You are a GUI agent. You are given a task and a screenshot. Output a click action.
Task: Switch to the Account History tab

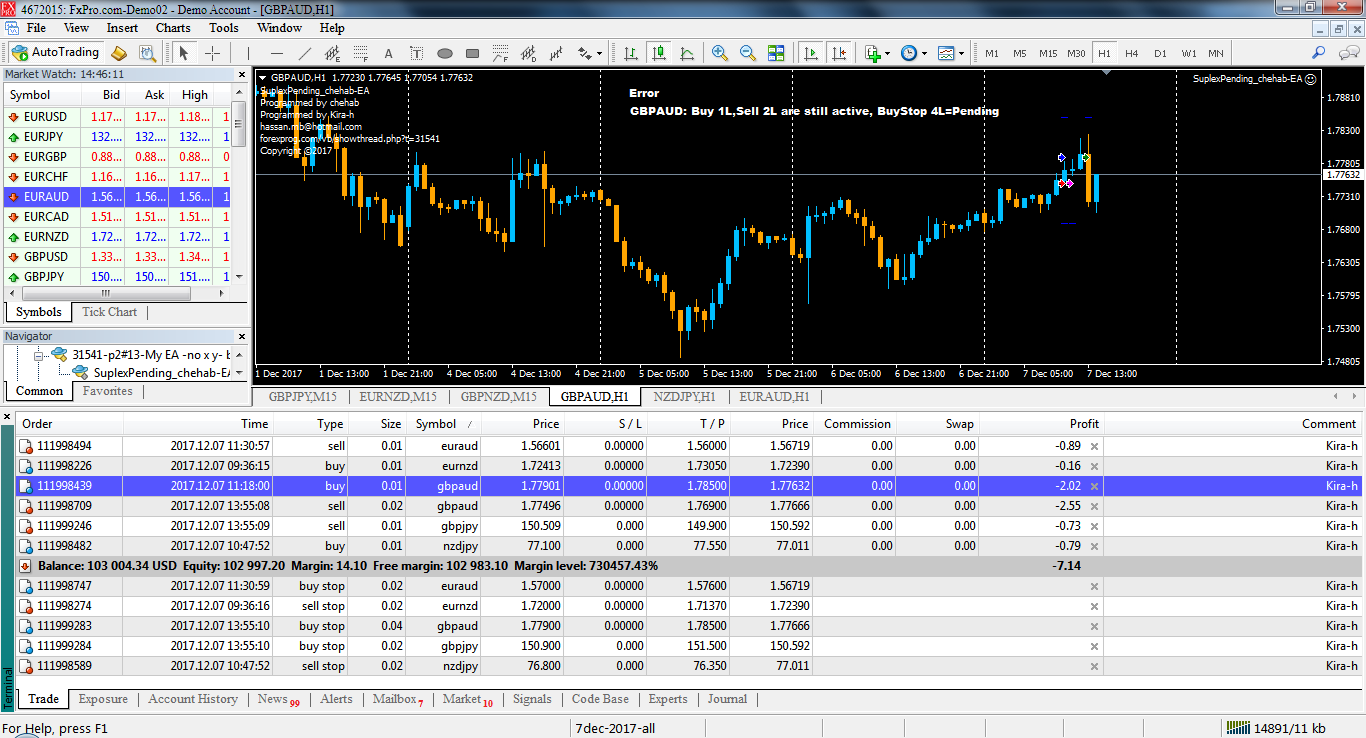[193, 700]
